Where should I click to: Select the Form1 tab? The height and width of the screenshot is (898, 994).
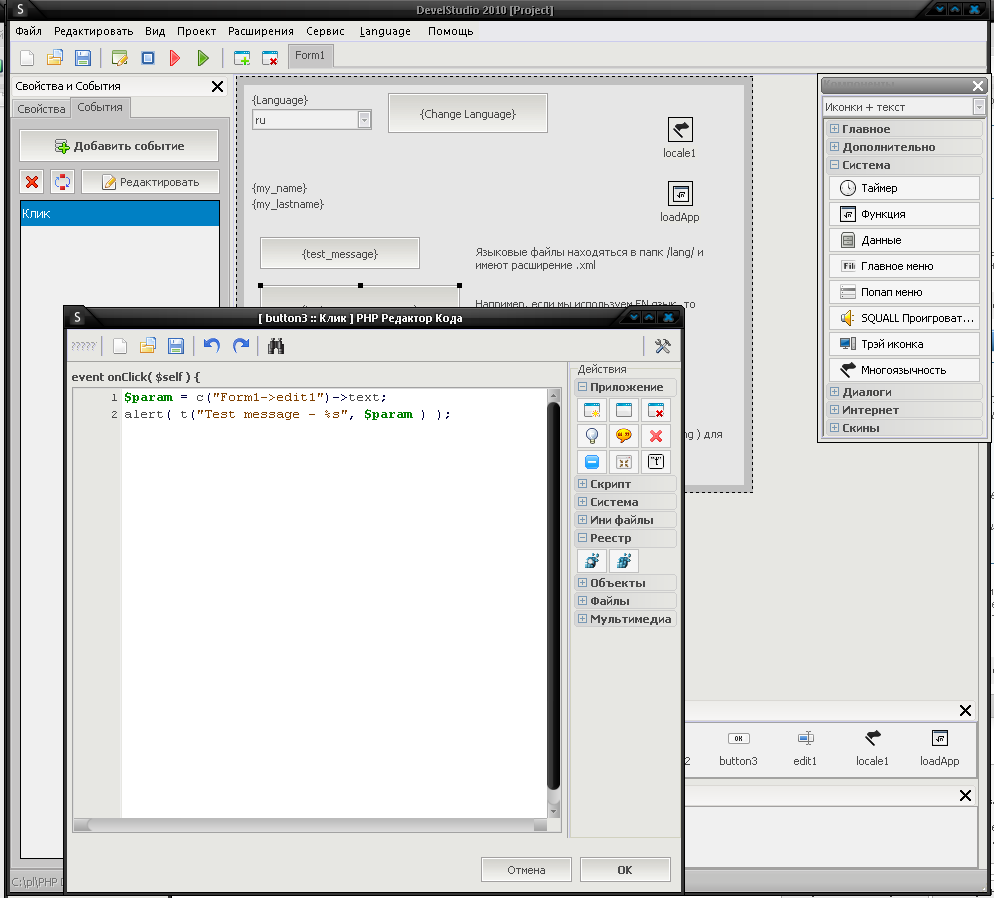point(310,56)
